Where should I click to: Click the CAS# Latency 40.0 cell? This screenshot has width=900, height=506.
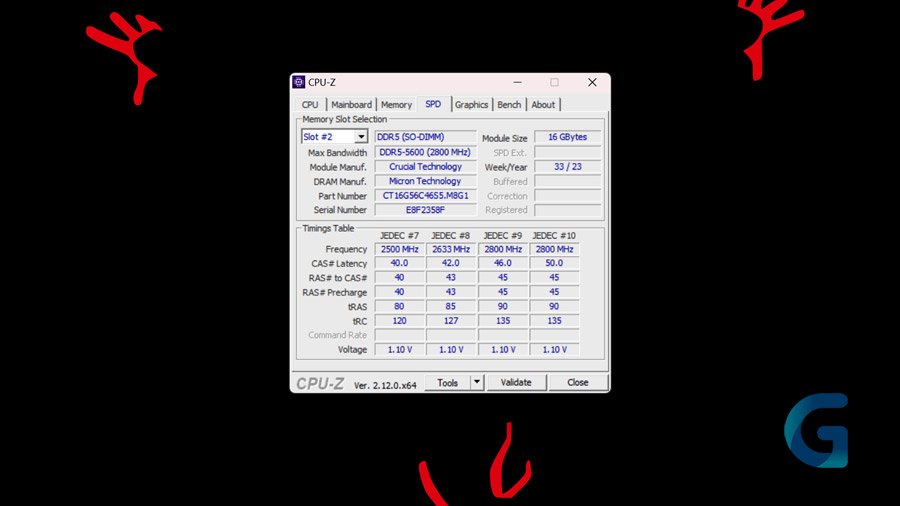click(x=399, y=263)
